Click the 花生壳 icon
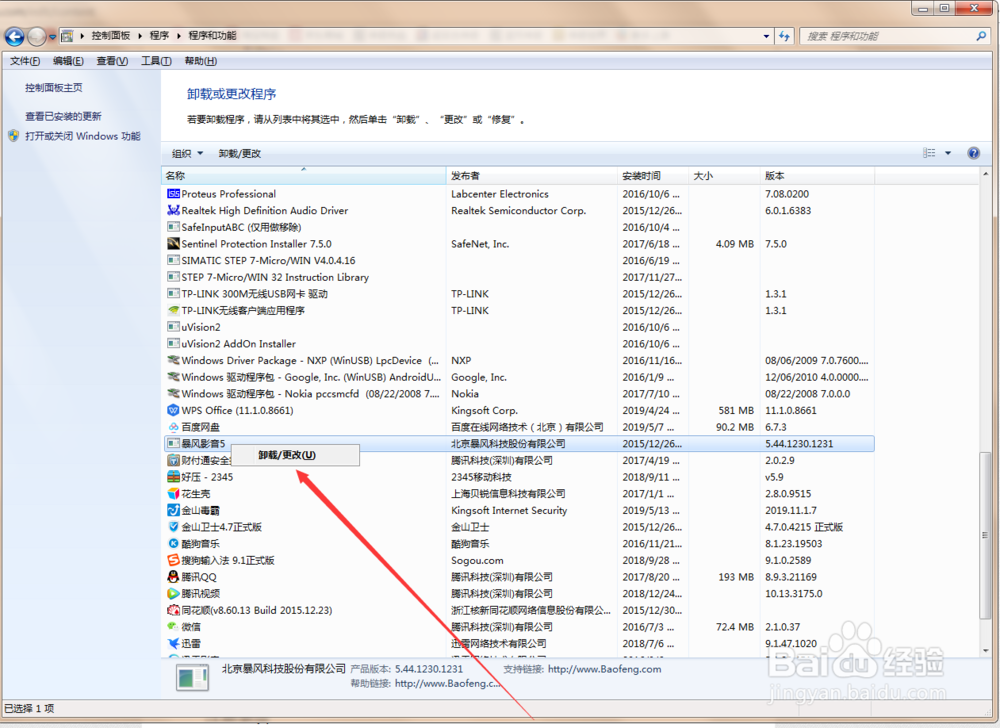Viewport: 1000px width, 728px height. point(173,493)
